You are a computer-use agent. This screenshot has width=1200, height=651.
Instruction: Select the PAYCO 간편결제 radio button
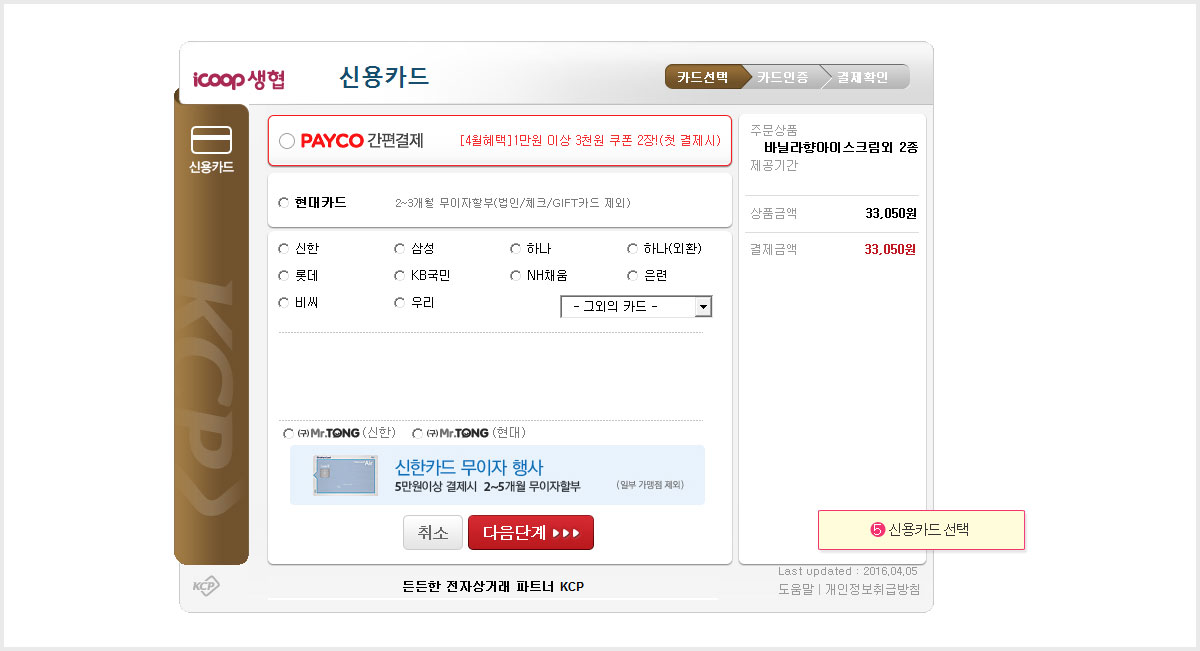(x=287, y=141)
